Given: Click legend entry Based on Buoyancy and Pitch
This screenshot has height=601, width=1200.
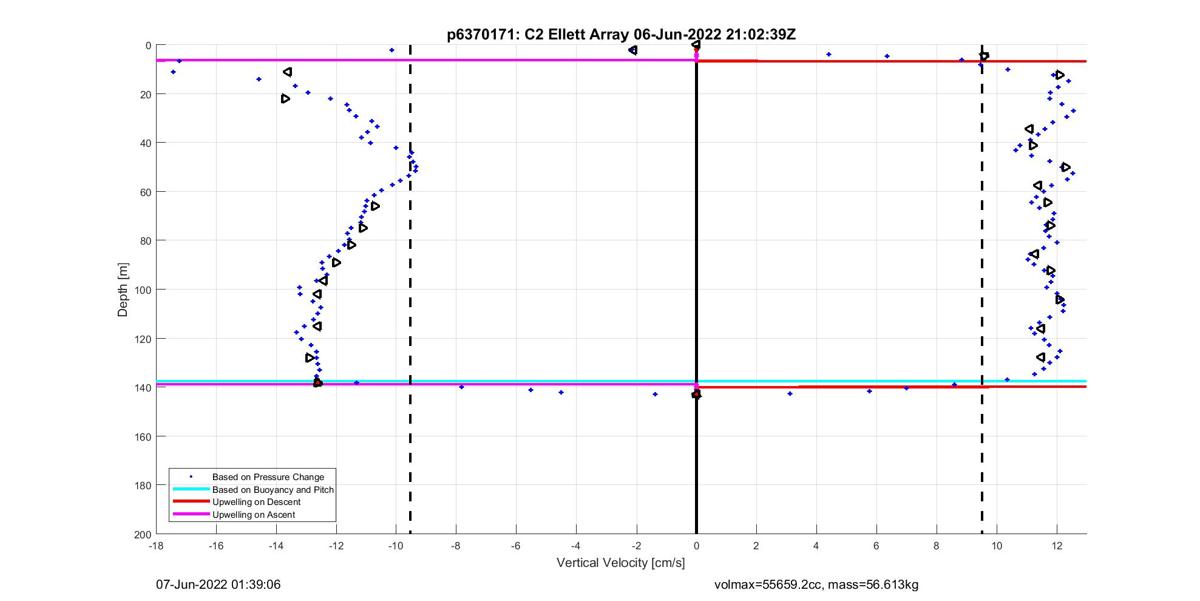Looking at the screenshot, I should click(273, 490).
